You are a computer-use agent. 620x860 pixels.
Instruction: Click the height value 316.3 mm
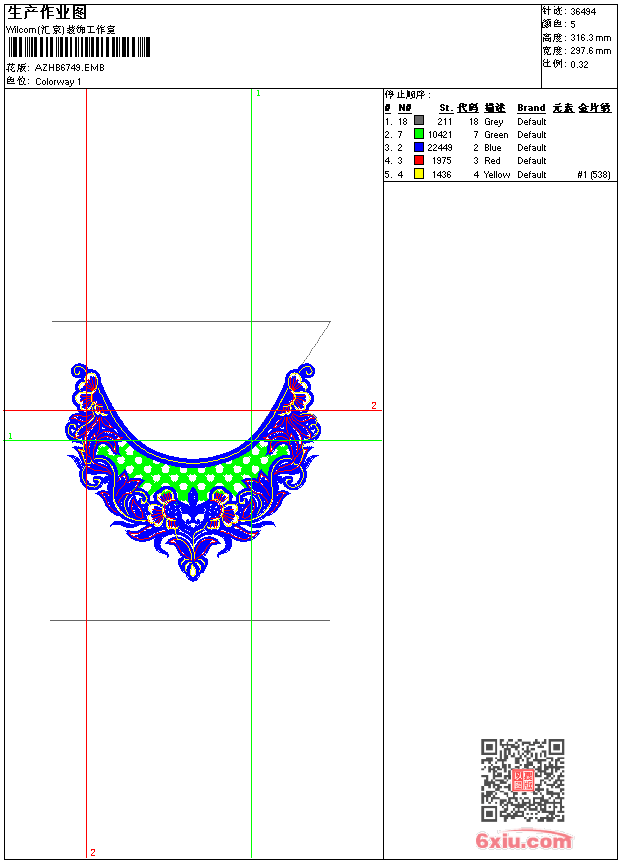[590, 38]
